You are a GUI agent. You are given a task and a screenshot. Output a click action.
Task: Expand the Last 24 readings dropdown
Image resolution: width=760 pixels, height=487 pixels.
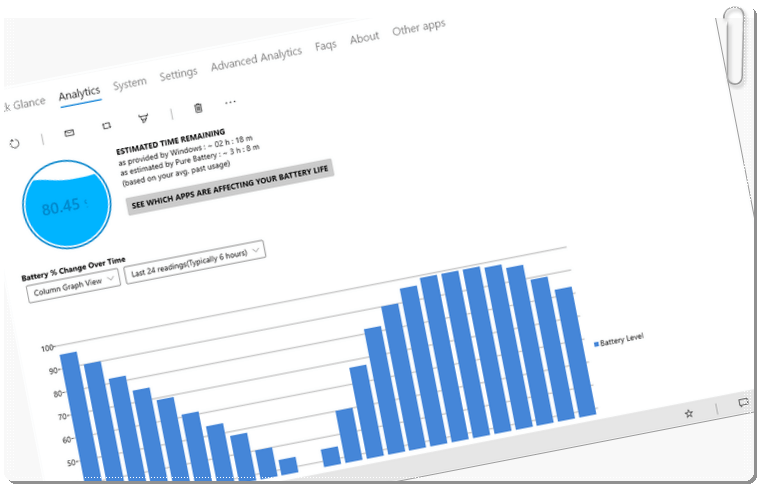(x=195, y=262)
